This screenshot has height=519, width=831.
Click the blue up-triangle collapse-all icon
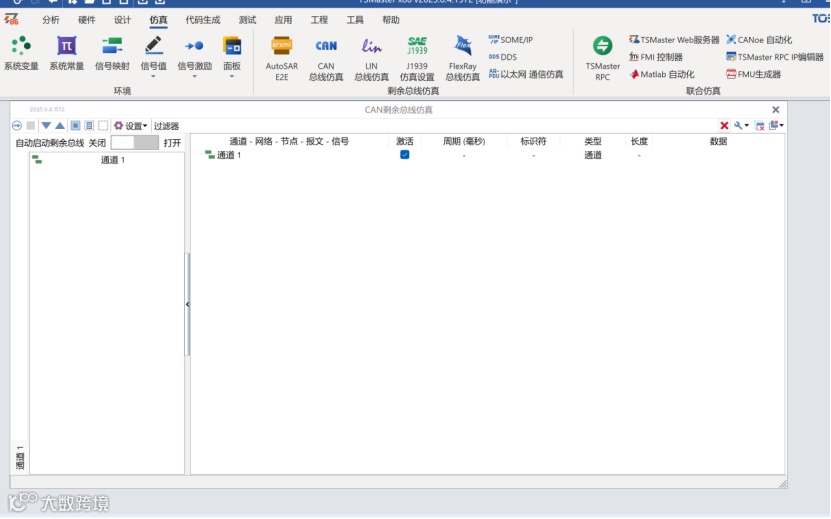(60, 126)
